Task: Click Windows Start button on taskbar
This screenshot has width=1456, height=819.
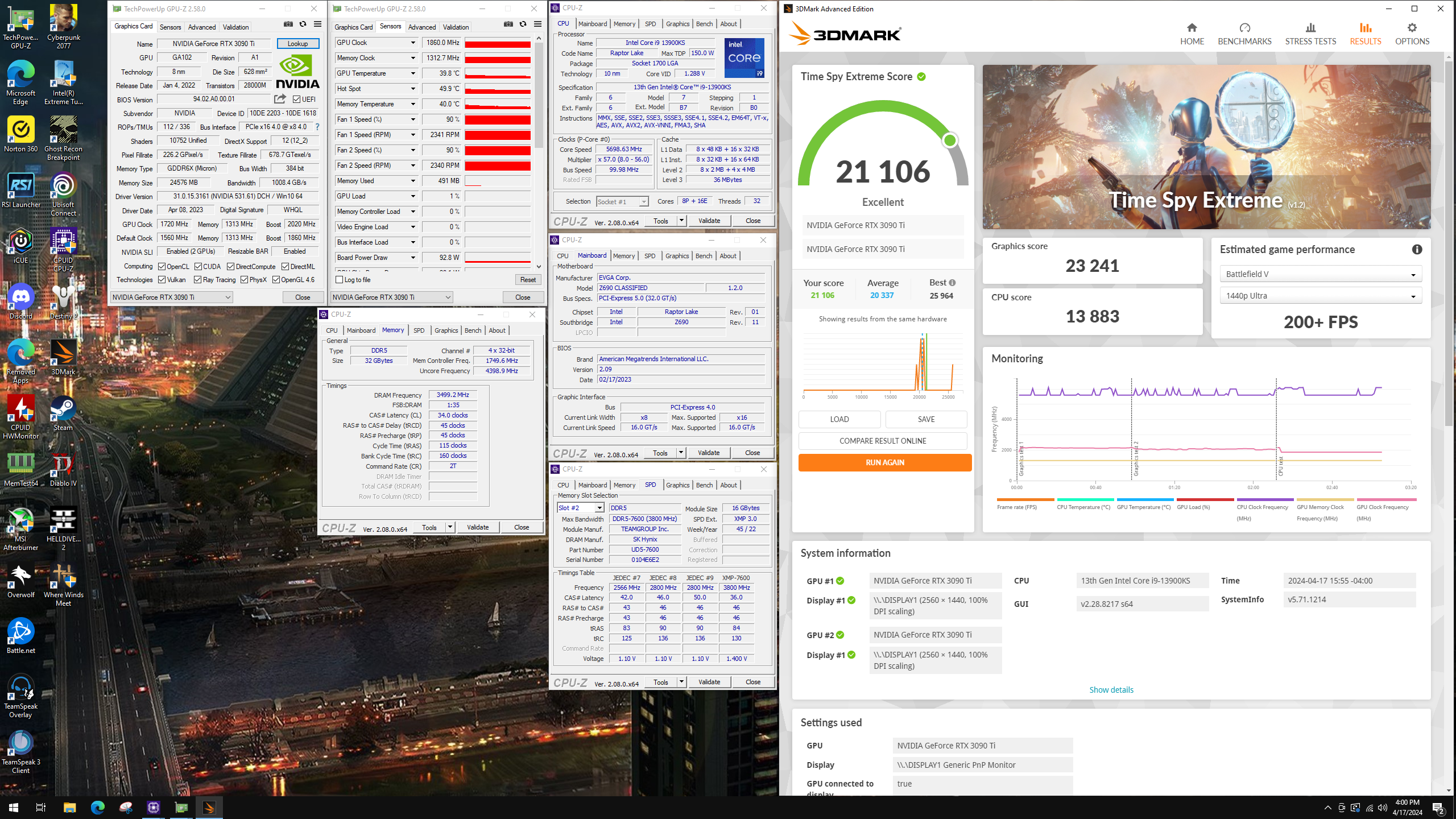Action: pos(14,807)
